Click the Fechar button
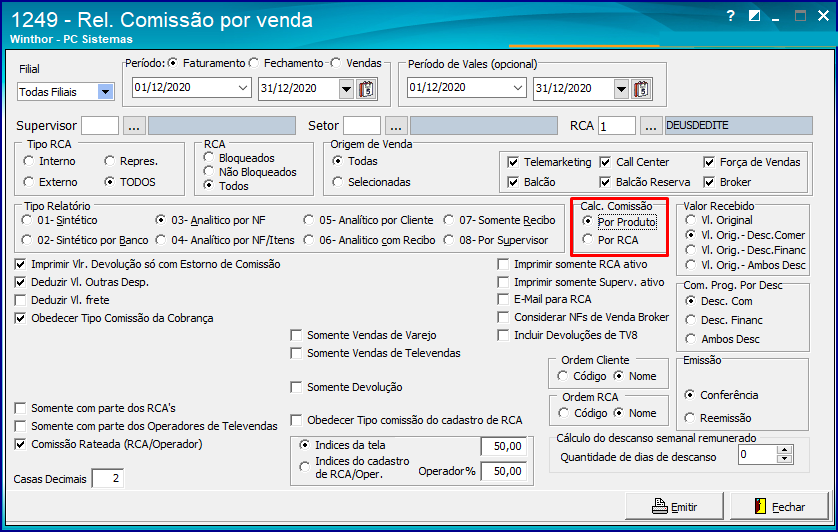838x532 pixels. [779, 506]
